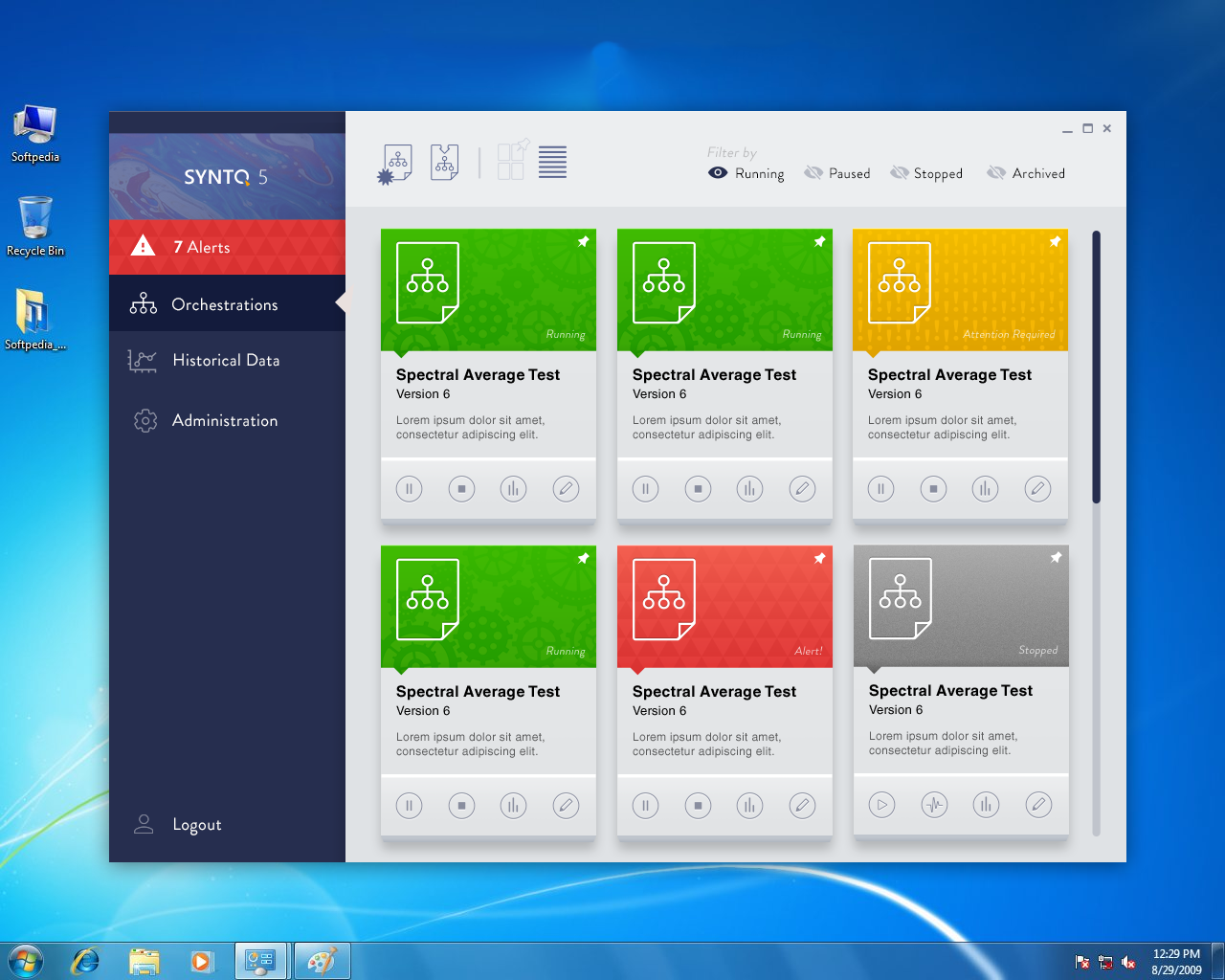The width and height of the screenshot is (1225, 980).
Task: Click the SYNTQ 5 logo banner
Action: pos(227,176)
